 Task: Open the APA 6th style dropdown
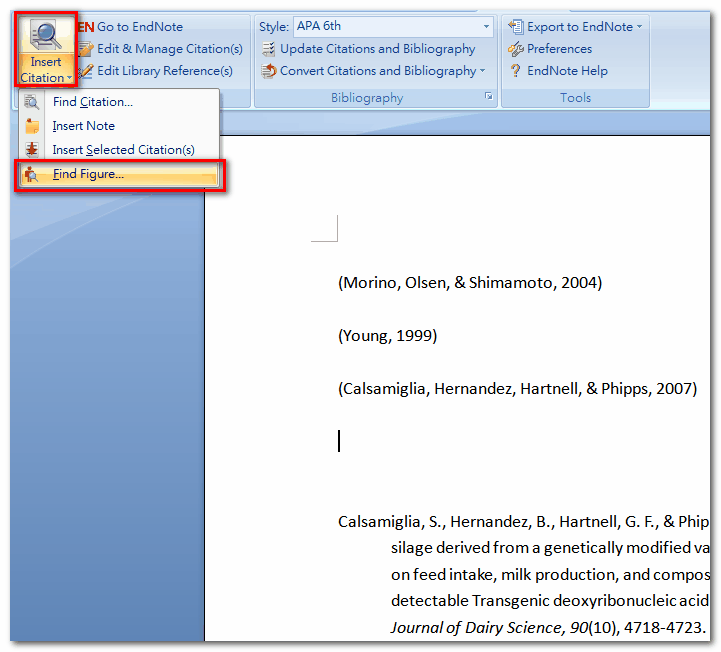(486, 26)
